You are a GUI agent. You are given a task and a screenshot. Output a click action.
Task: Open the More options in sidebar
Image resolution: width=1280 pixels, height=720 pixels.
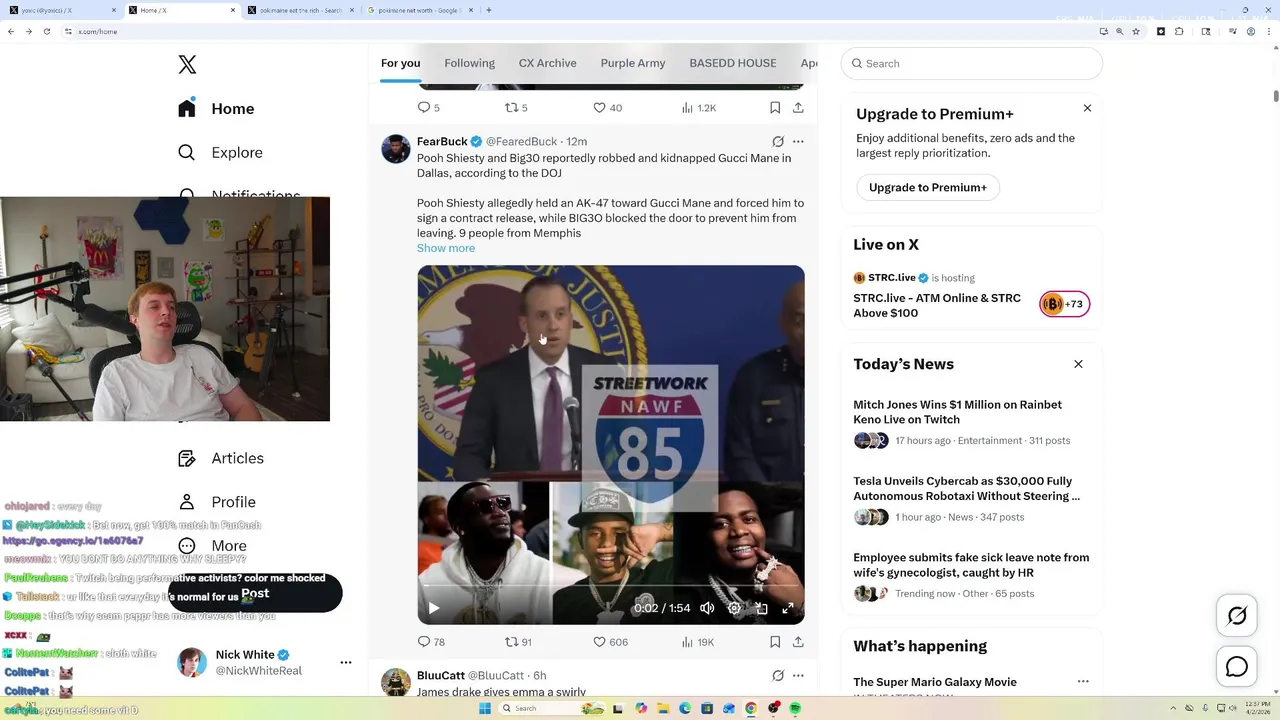(x=212, y=546)
